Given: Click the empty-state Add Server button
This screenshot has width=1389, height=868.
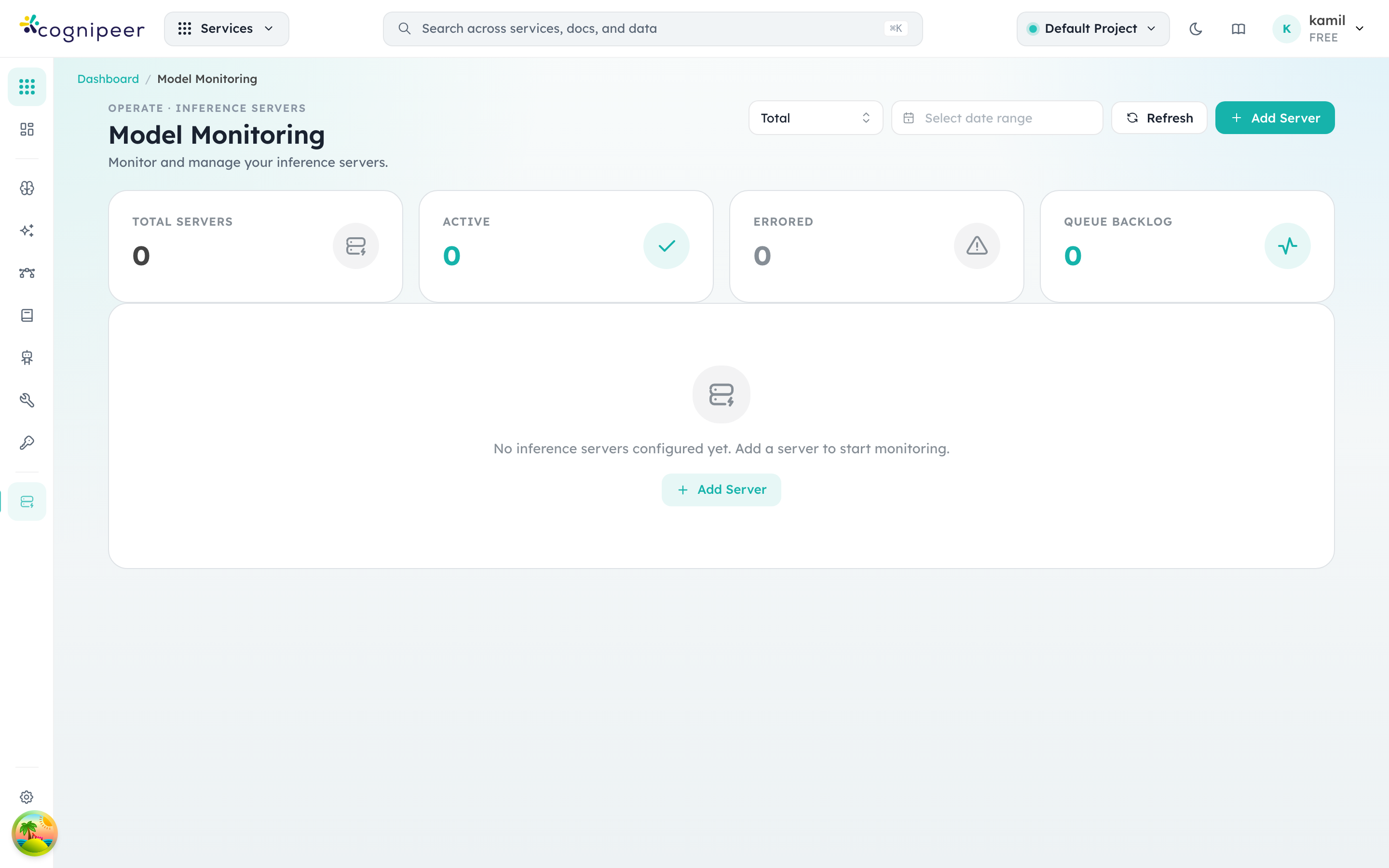Looking at the screenshot, I should tap(722, 489).
